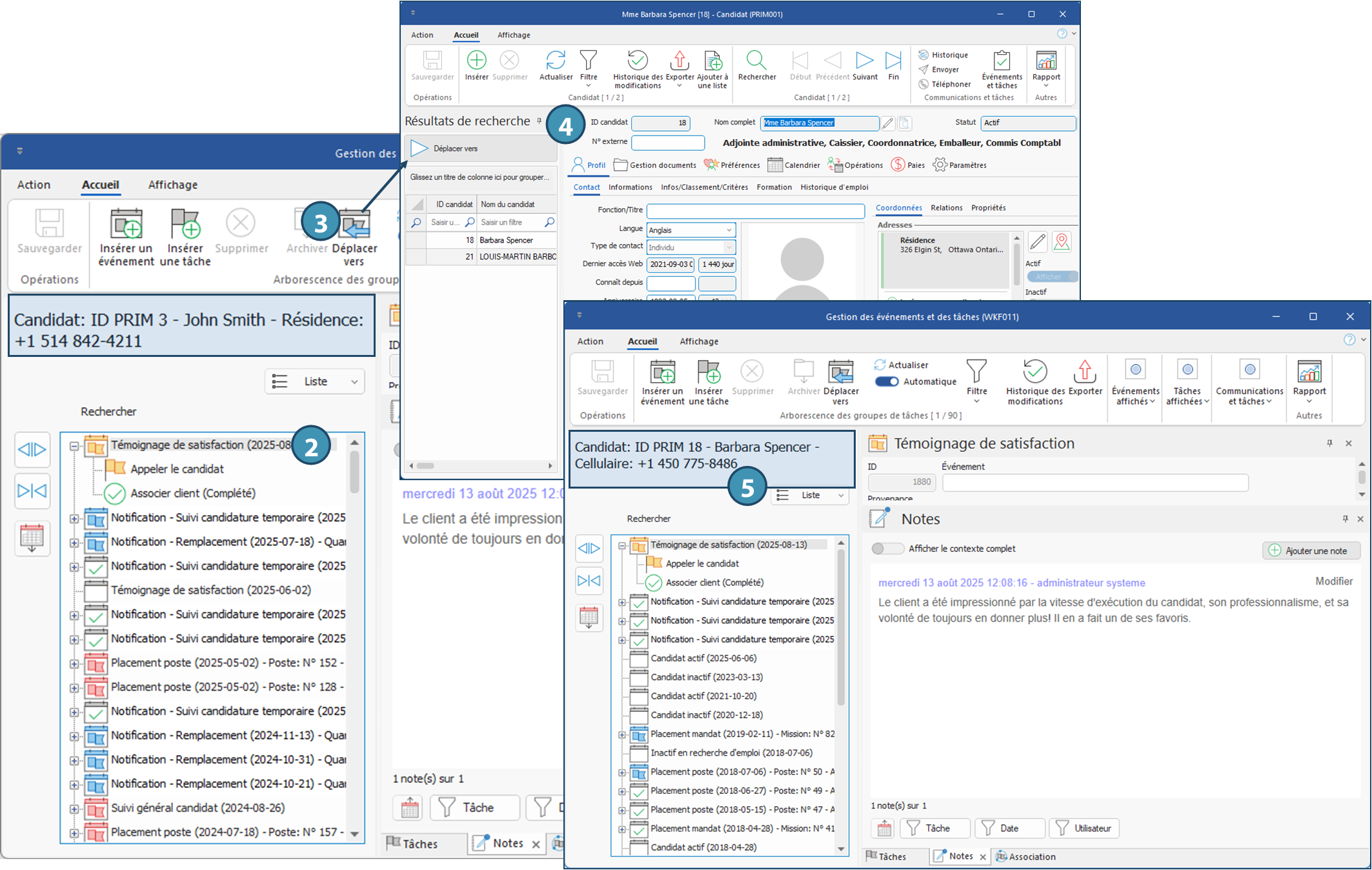Viewport: 1372px width, 870px height.
Task: Toggle the Automatique refresh switch
Action: [x=887, y=381]
